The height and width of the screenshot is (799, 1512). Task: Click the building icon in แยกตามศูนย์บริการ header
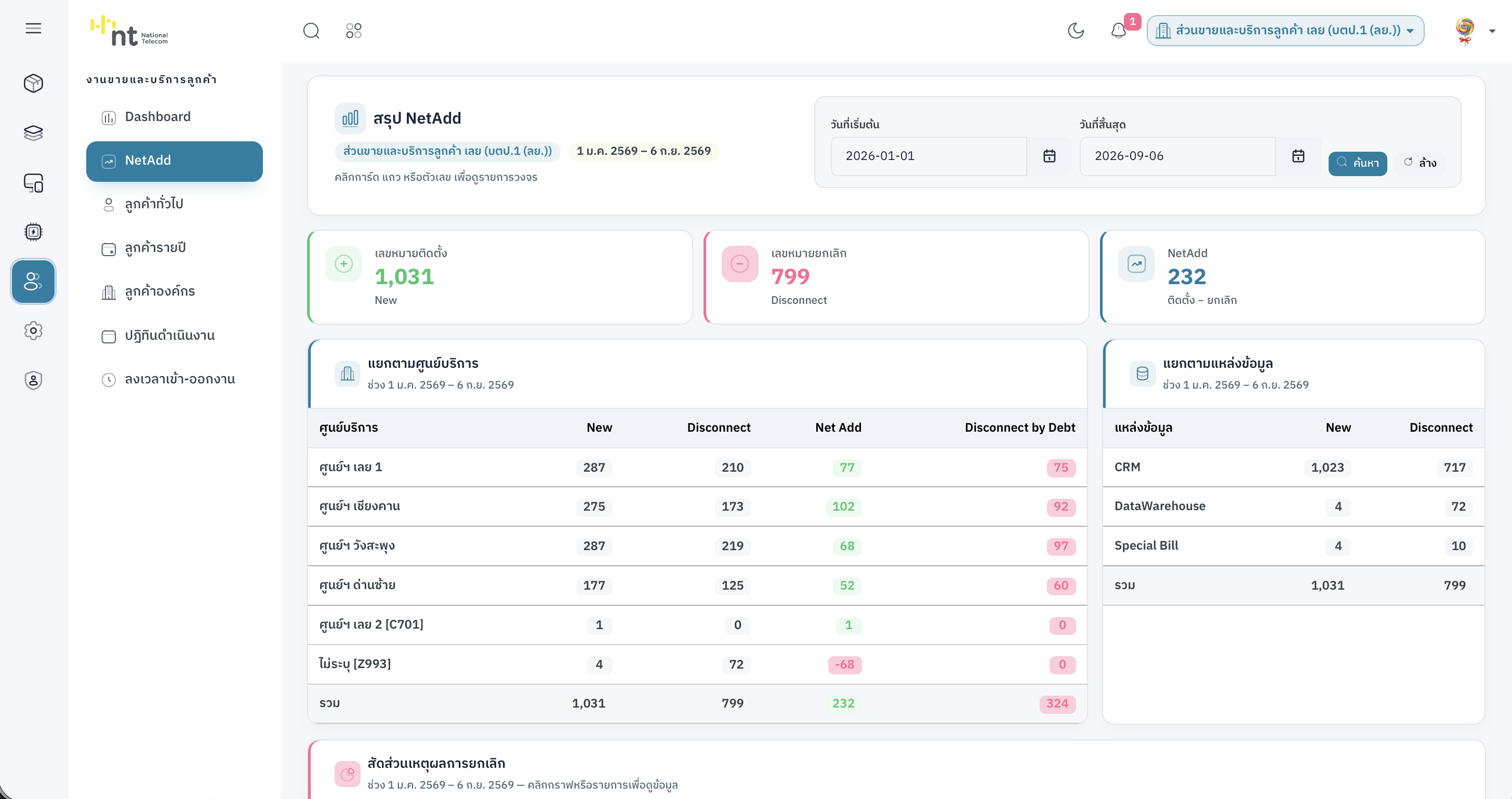[348, 374]
